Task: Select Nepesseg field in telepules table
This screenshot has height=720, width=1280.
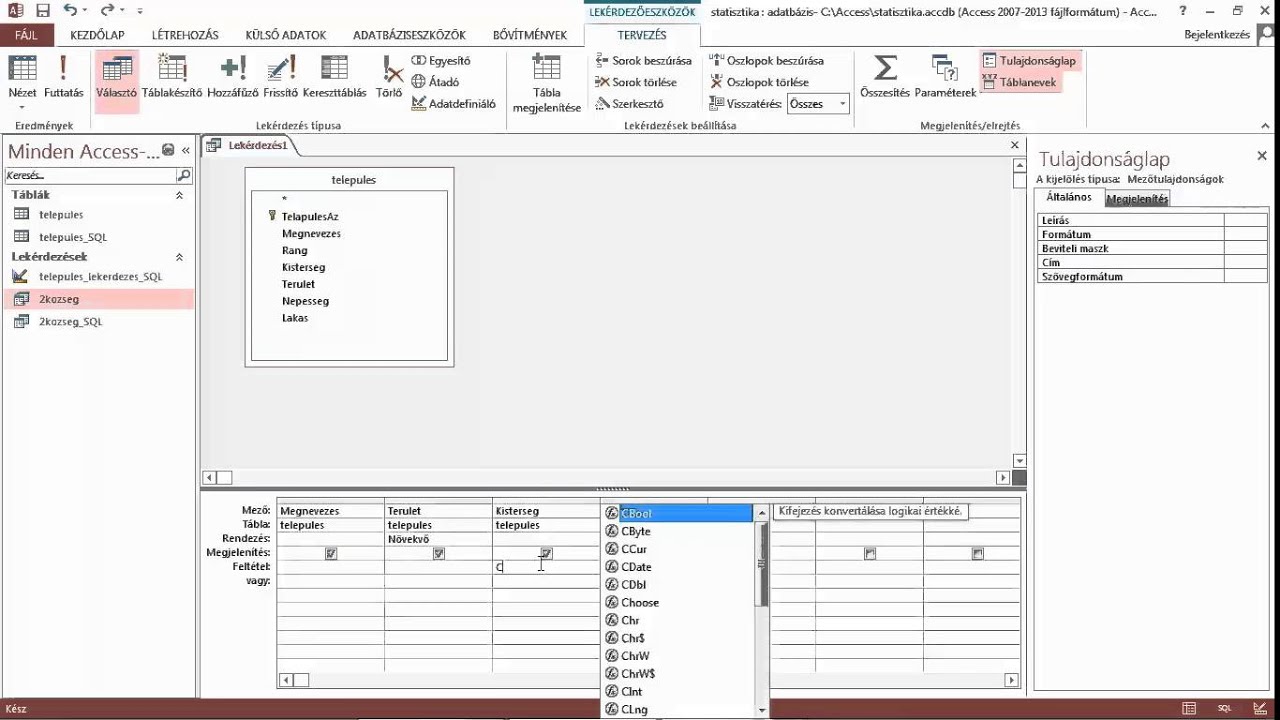Action: tap(305, 301)
